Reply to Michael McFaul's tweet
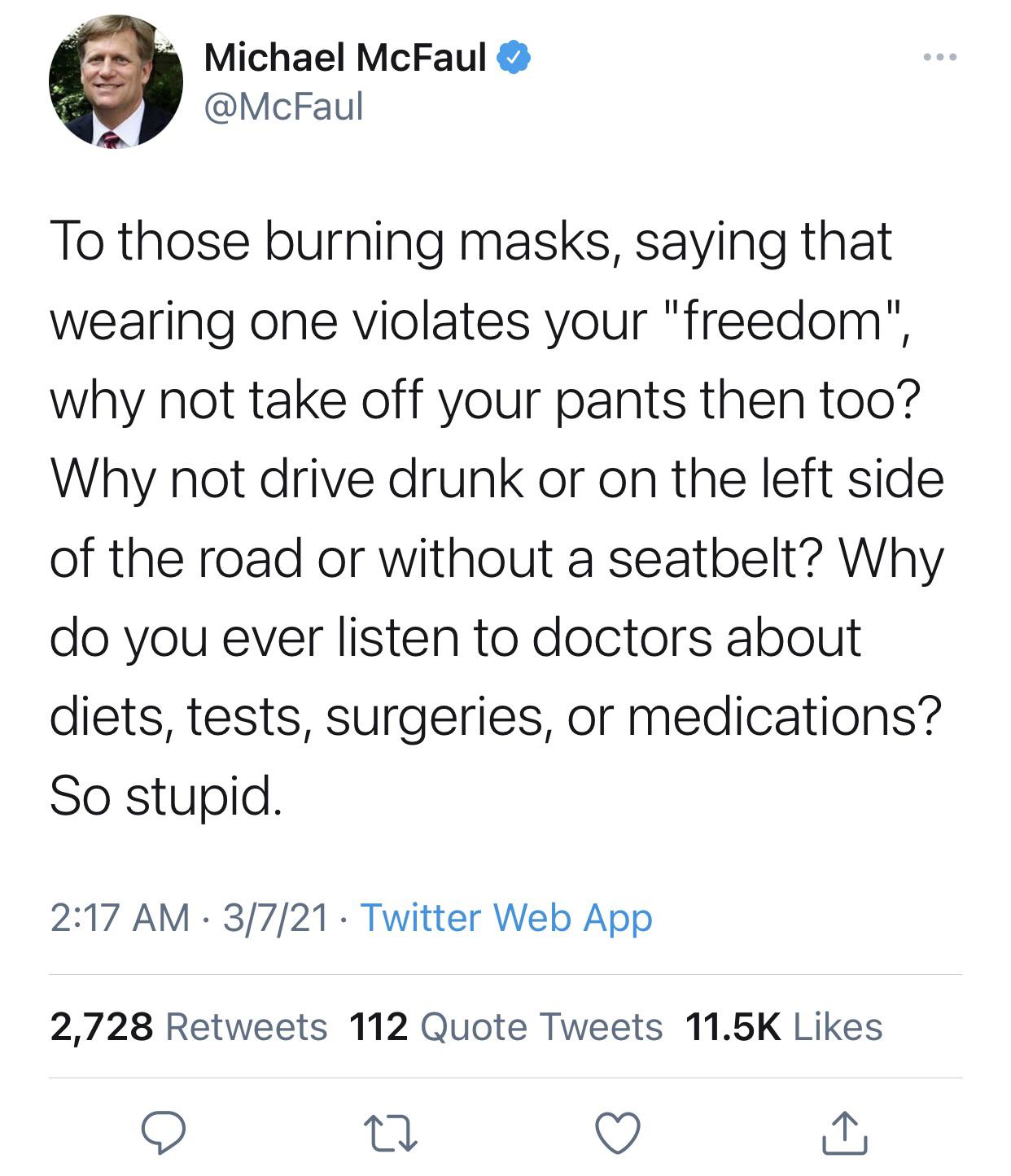The width and height of the screenshot is (1011, 1176). 164,1133
